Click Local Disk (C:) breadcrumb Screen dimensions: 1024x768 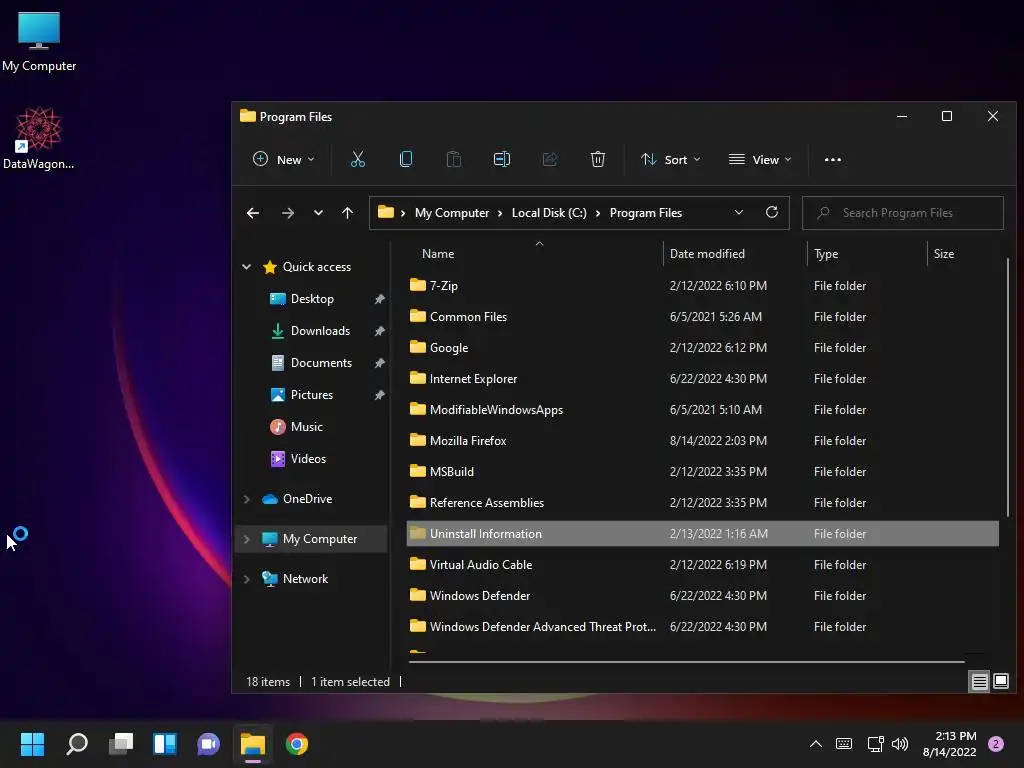coord(549,213)
